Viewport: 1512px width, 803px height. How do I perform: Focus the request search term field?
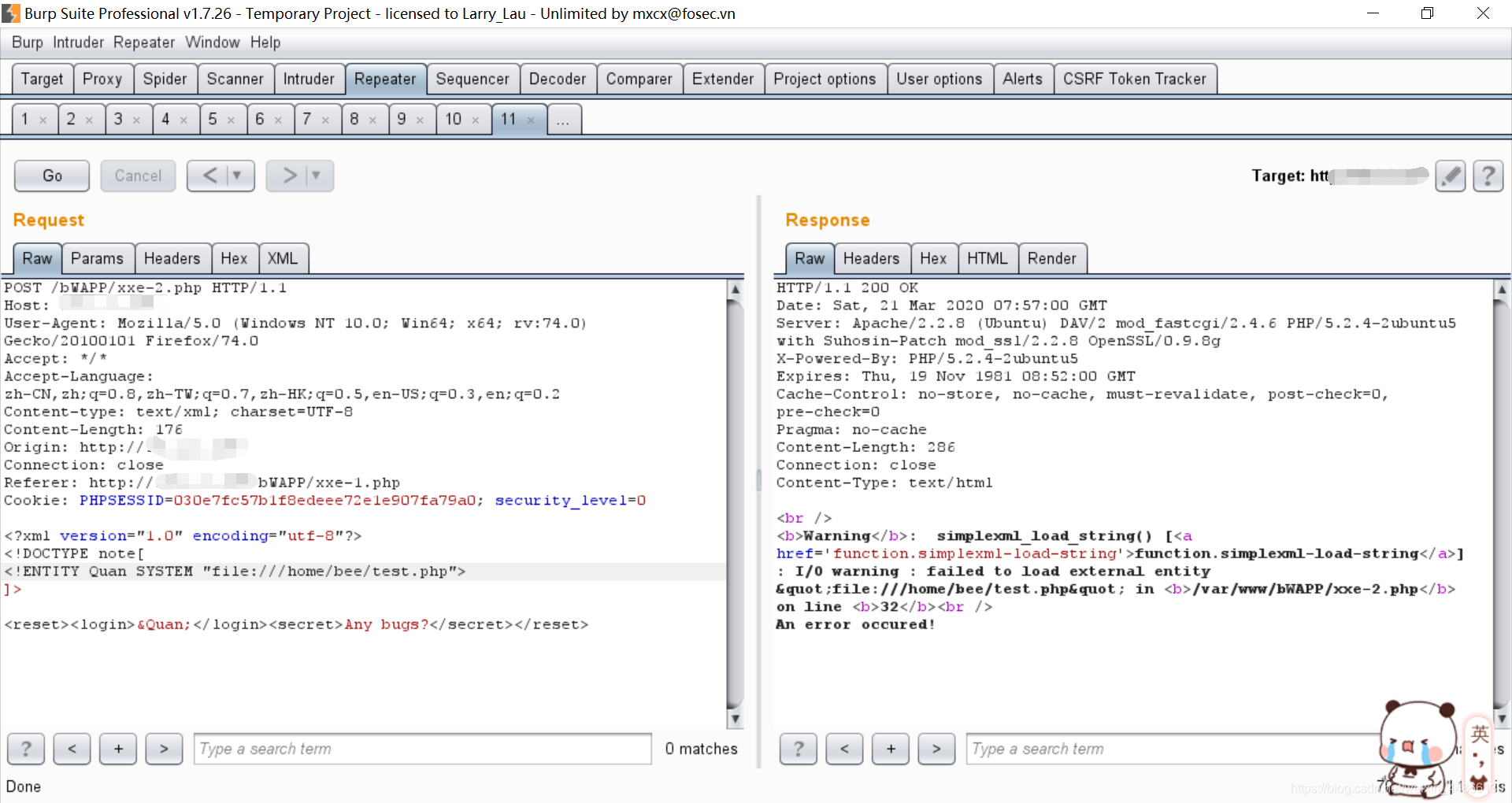(423, 749)
